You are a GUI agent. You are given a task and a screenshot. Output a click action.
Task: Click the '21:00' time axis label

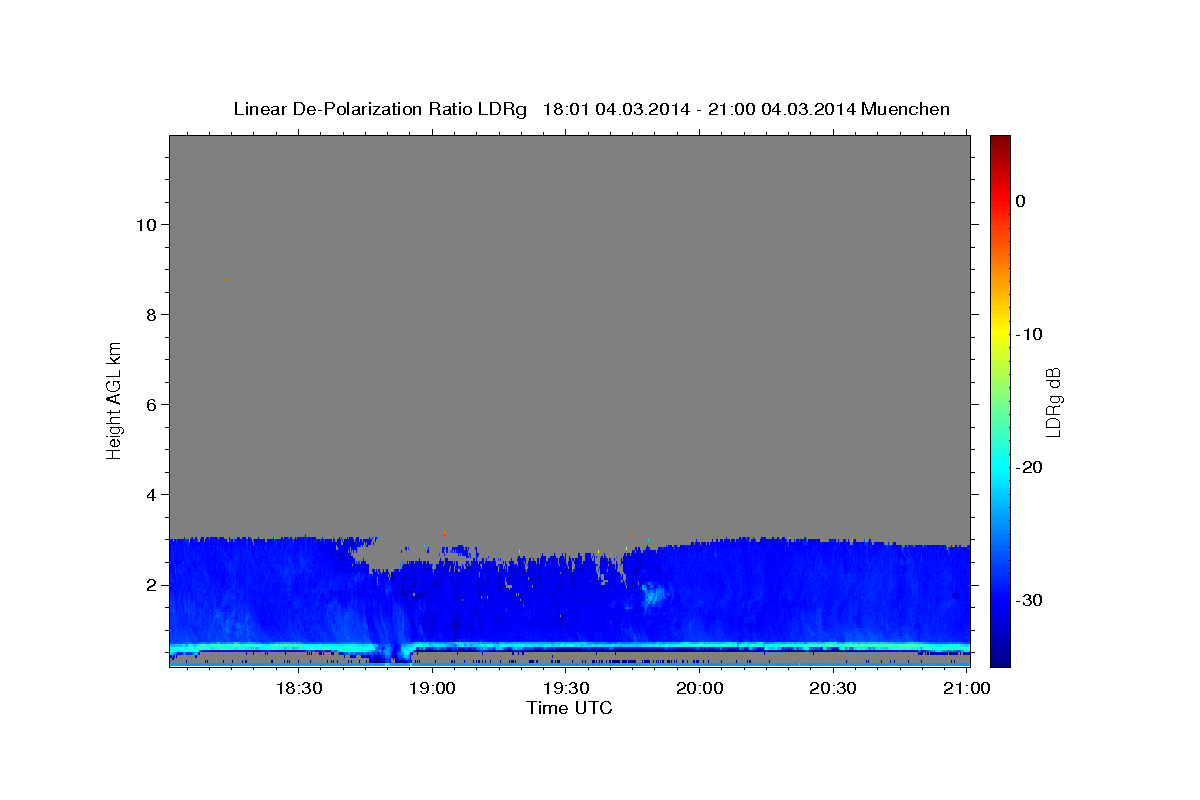click(x=967, y=689)
